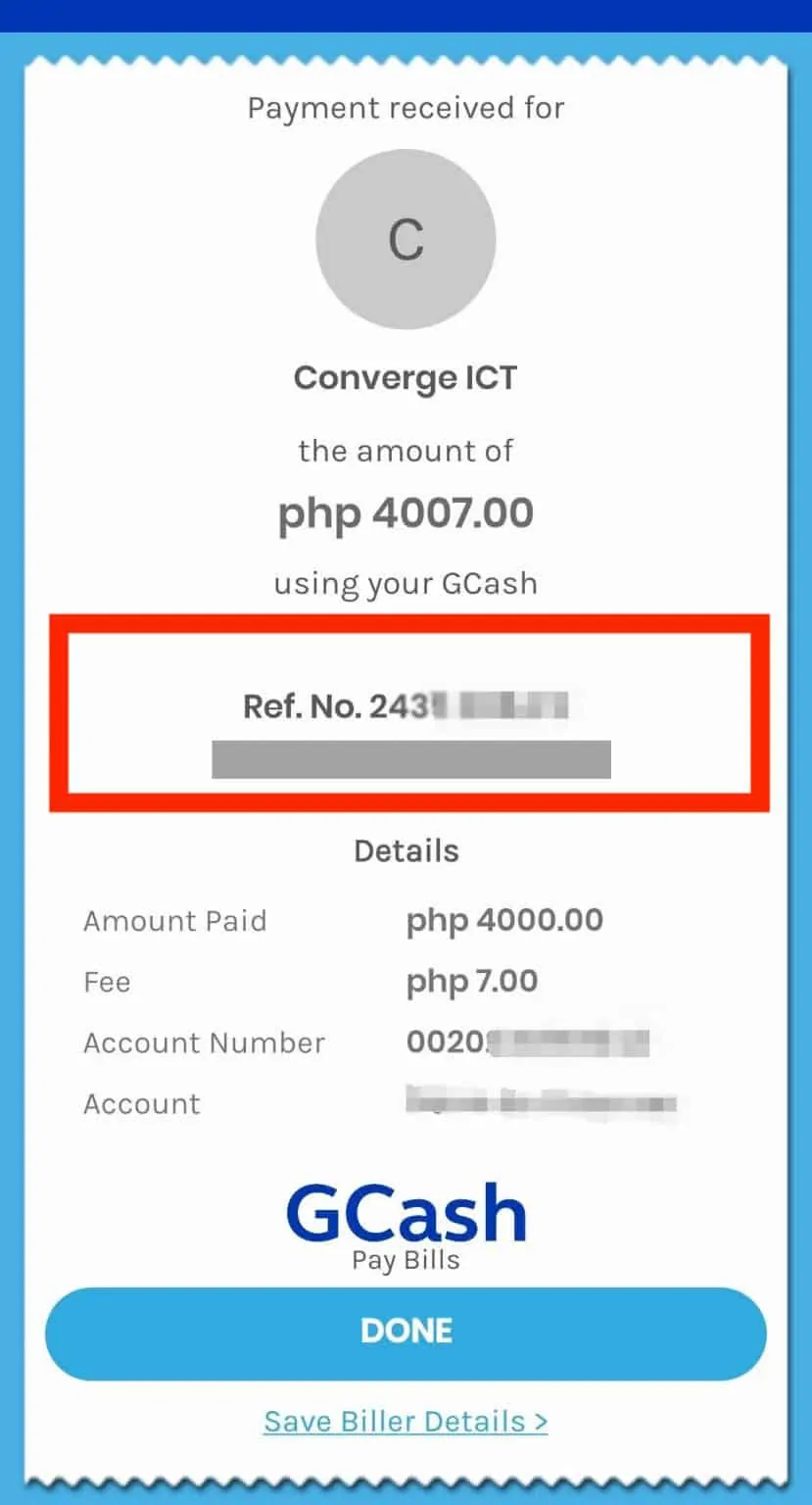Click the Account label in Details
The height and width of the screenshot is (1505, 812).
[141, 1103]
